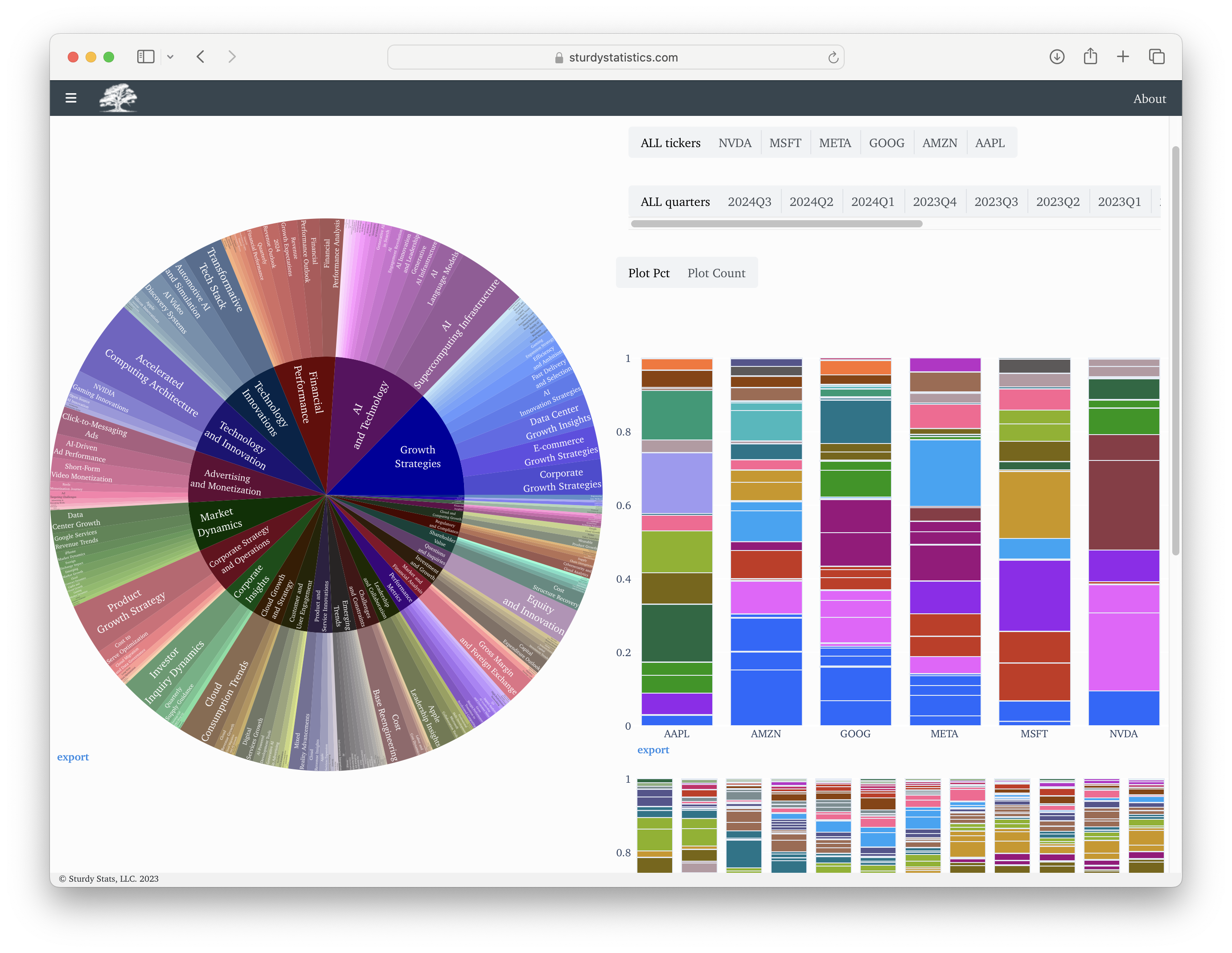
Task: Export the stacked bar chart data
Action: pyautogui.click(x=653, y=749)
